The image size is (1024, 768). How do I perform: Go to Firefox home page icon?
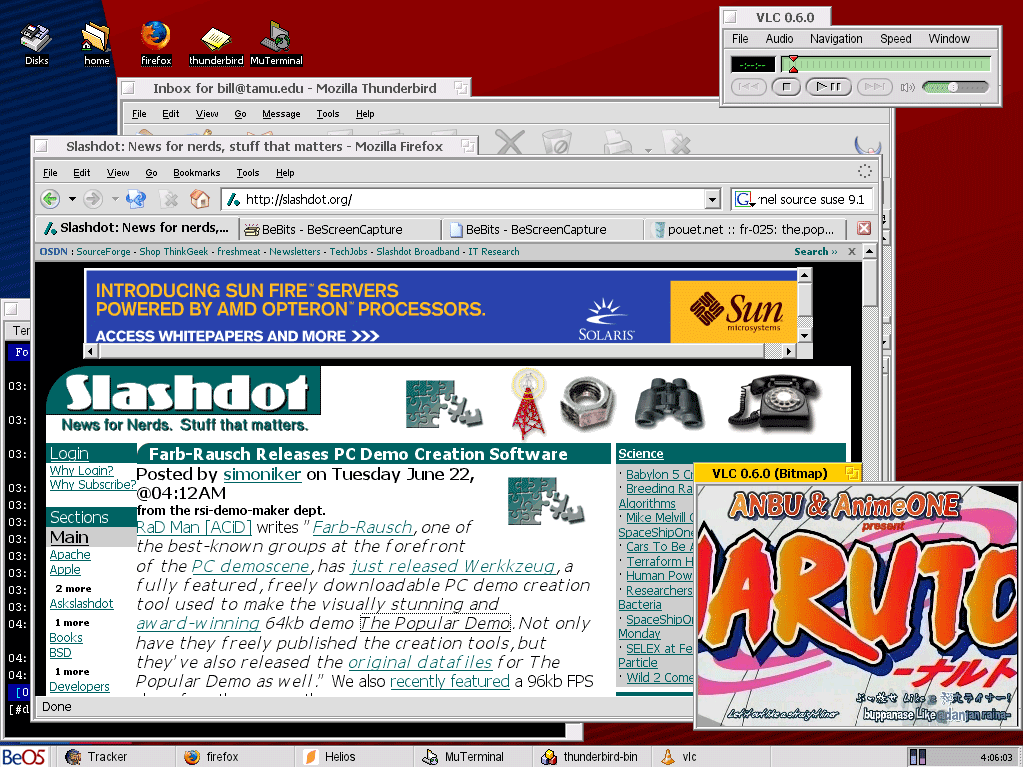click(200, 199)
